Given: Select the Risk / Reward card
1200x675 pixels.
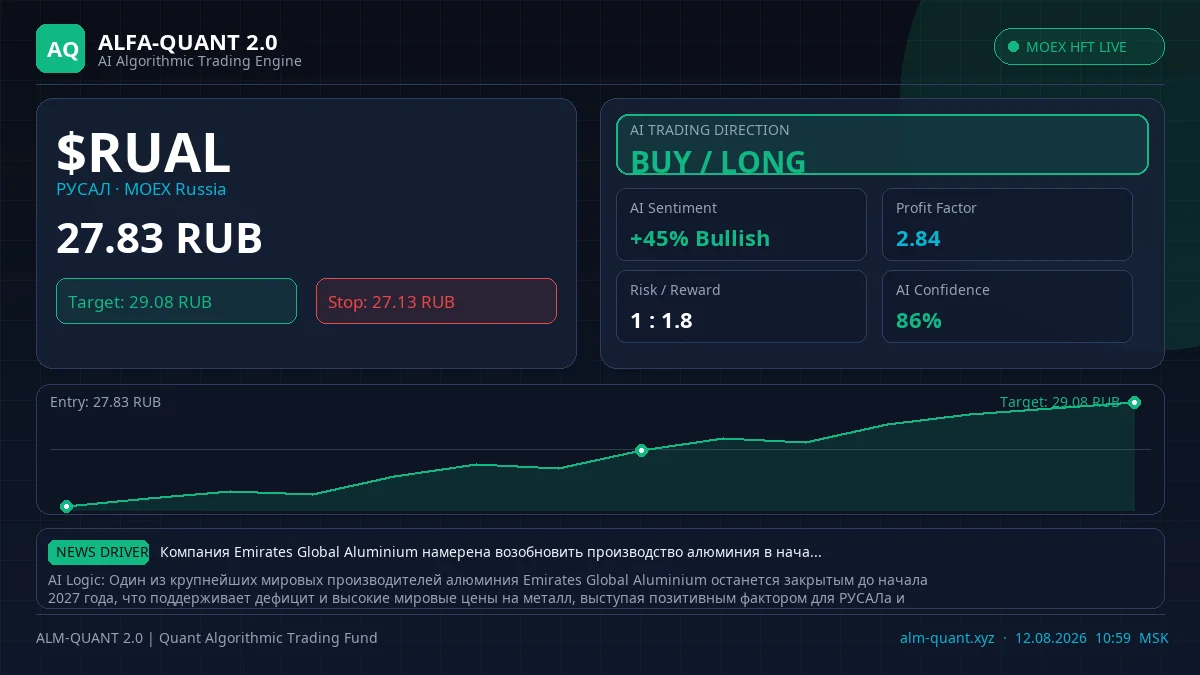Looking at the screenshot, I should click(x=741, y=307).
